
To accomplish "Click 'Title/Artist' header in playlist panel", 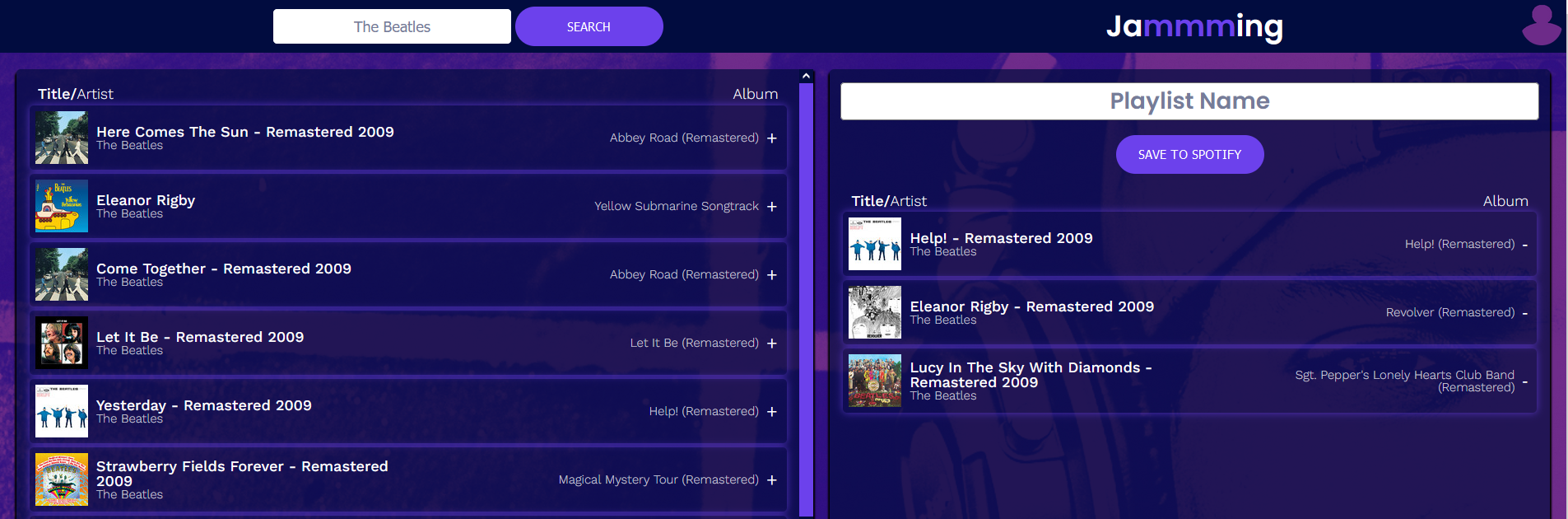I will 889,201.
